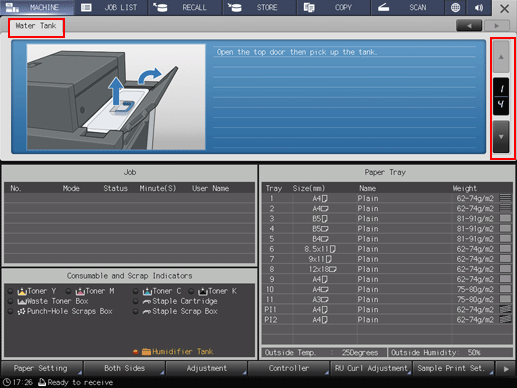Open the Sample Print Set. menu
517x388 pixels.
pyautogui.click(x=453, y=368)
